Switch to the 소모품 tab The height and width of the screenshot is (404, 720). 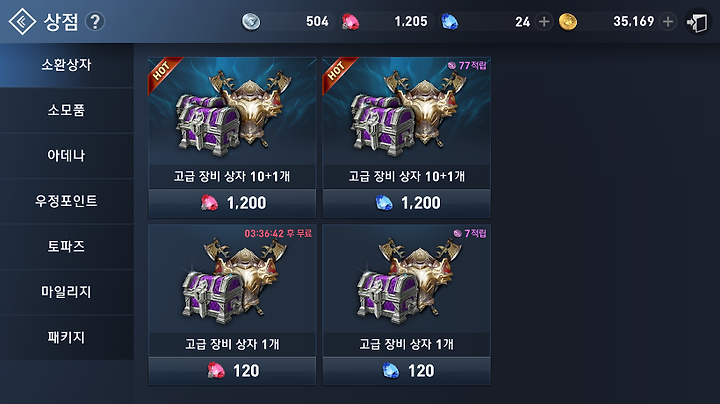pyautogui.click(x=67, y=111)
